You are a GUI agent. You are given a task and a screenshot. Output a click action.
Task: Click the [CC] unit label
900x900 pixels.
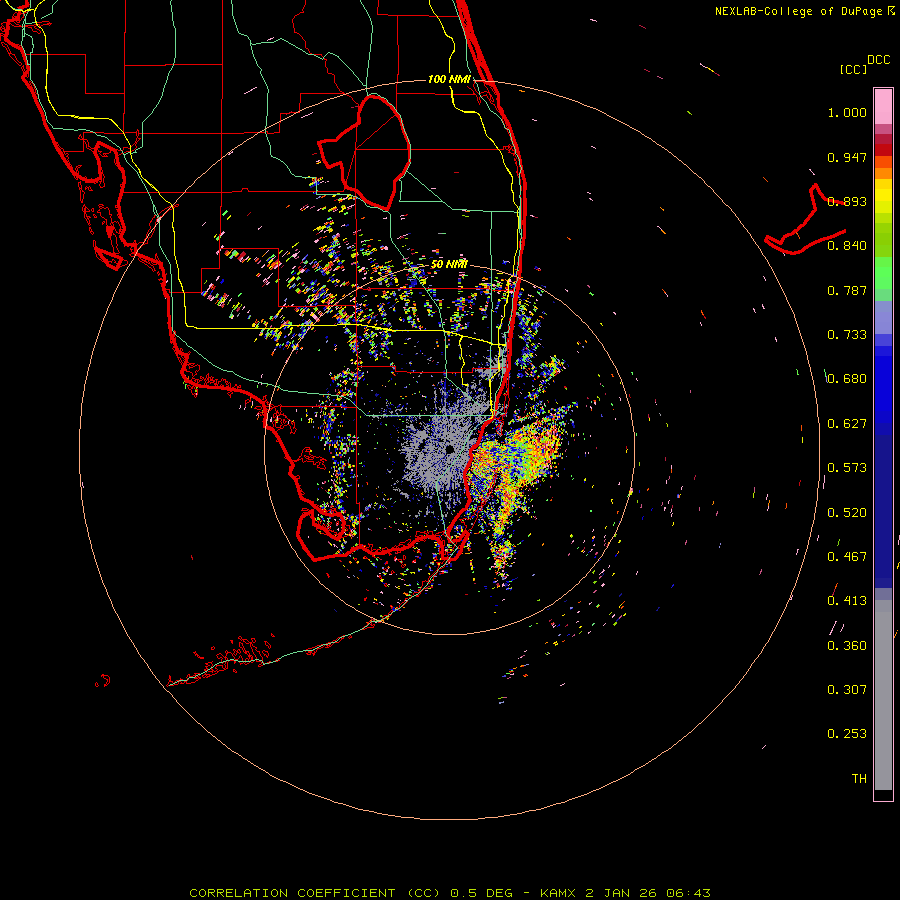click(853, 69)
